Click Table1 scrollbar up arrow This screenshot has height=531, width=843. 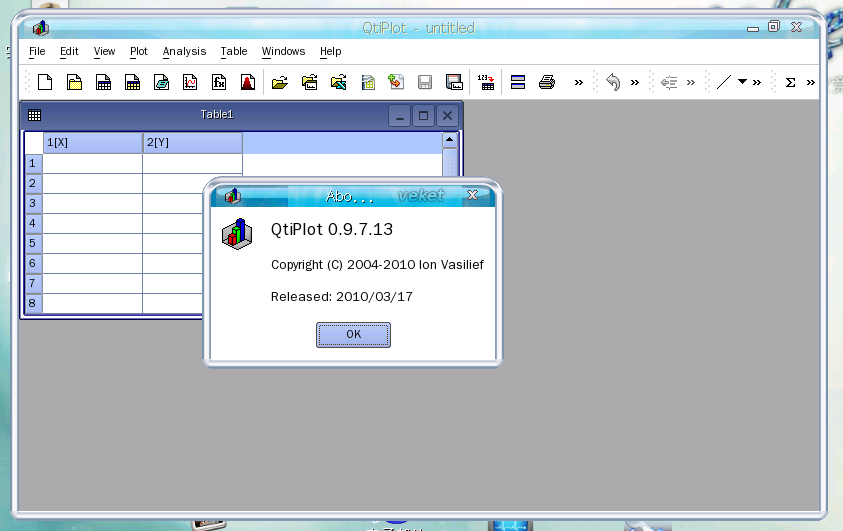tap(449, 140)
